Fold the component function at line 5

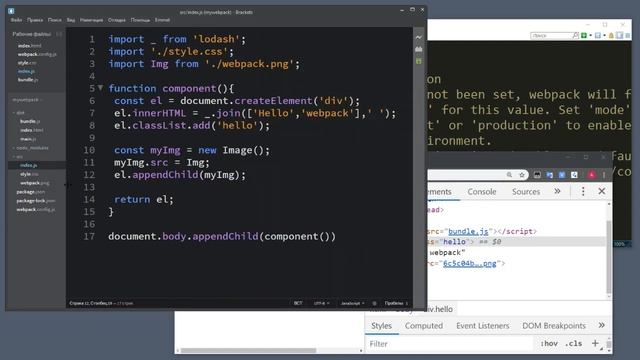point(100,88)
